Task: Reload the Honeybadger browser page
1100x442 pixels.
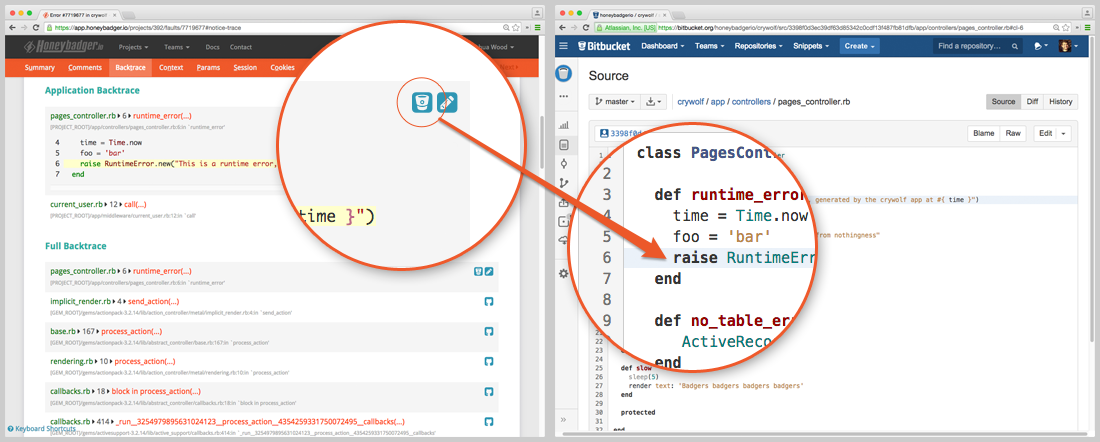Action: [36, 27]
